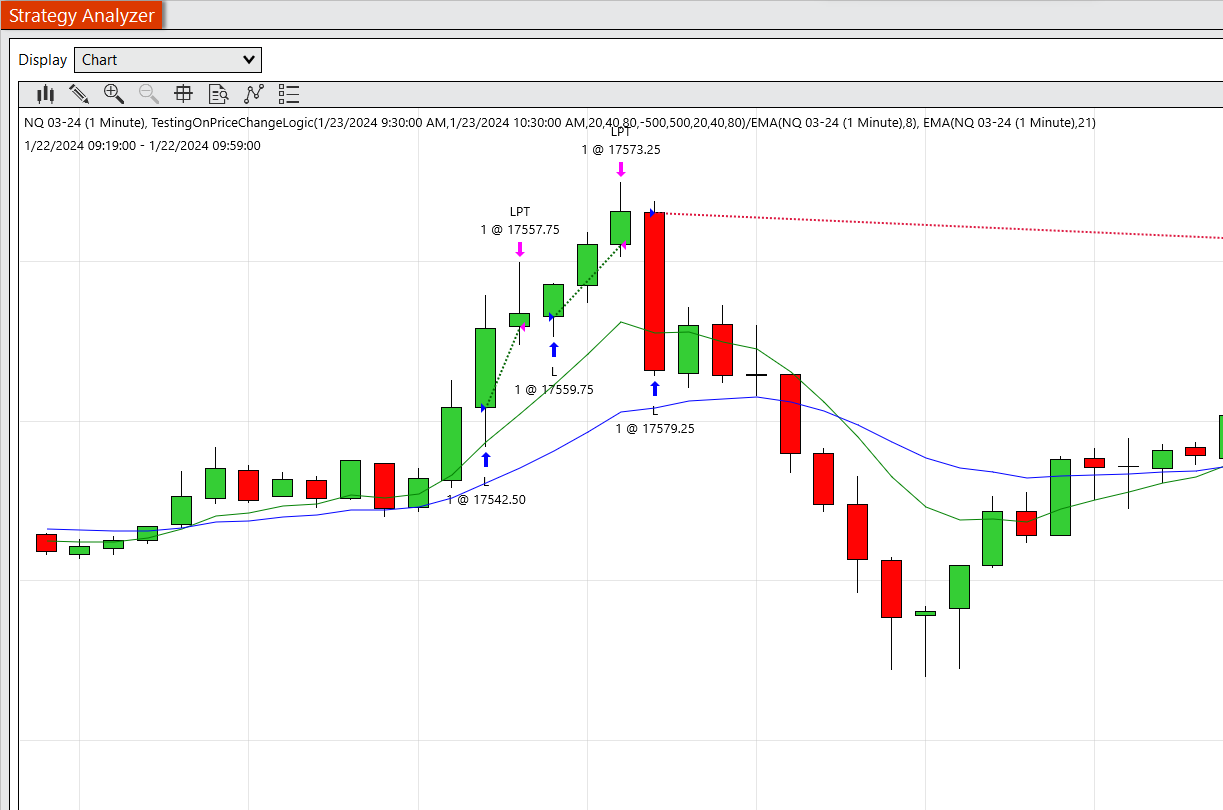Click the trade label 1 @ 17542.50
The width and height of the screenshot is (1223, 810).
(x=486, y=499)
